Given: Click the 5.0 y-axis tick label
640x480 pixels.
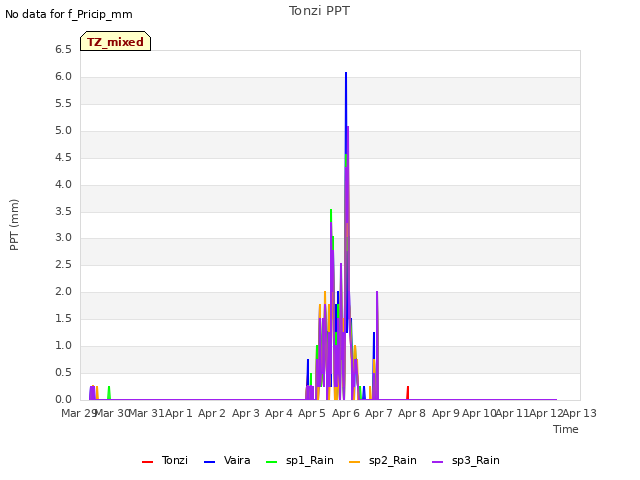Looking at the screenshot, I should click(63, 131).
